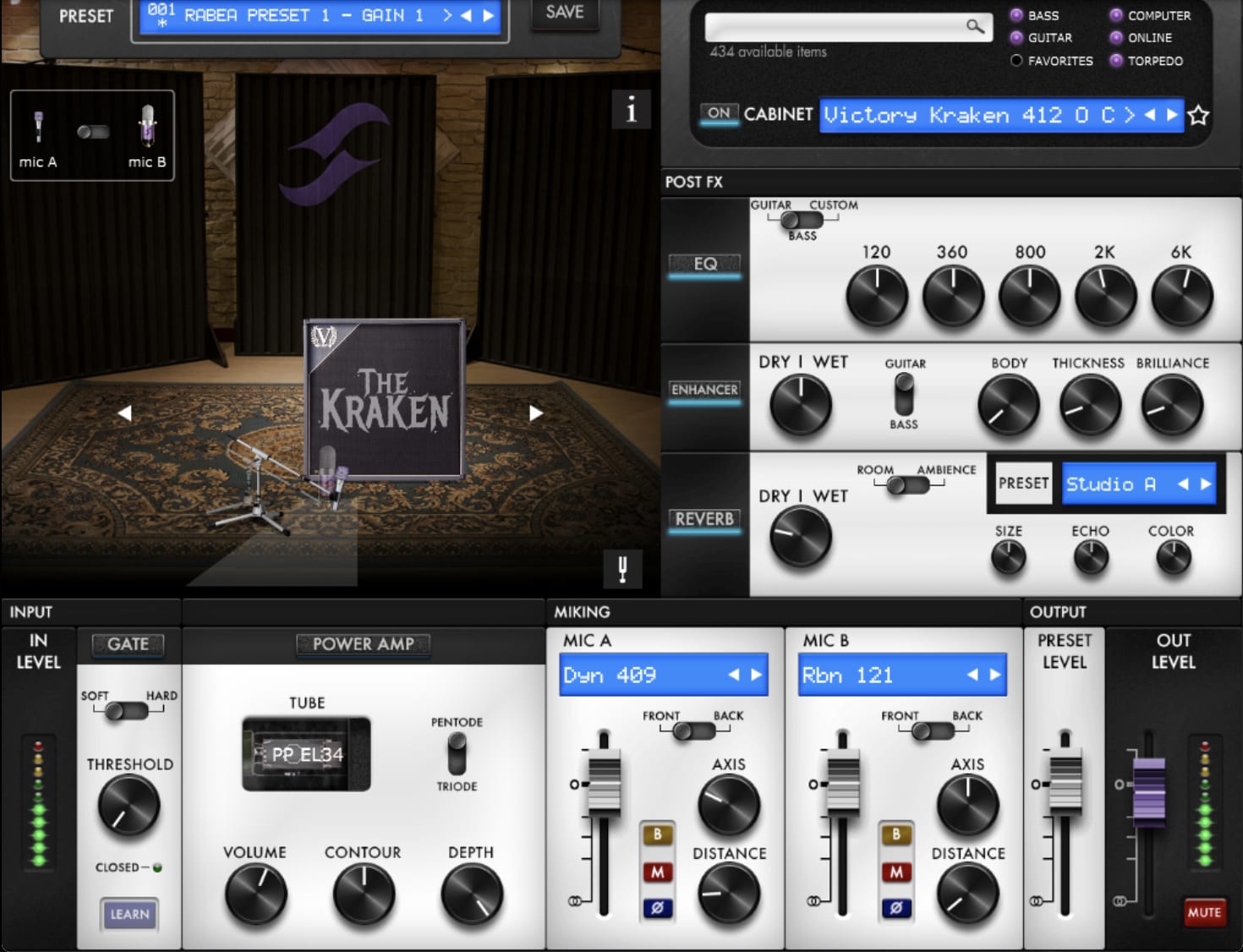Enable the Favorites filter
This screenshot has width=1243, height=952.
(x=1016, y=60)
